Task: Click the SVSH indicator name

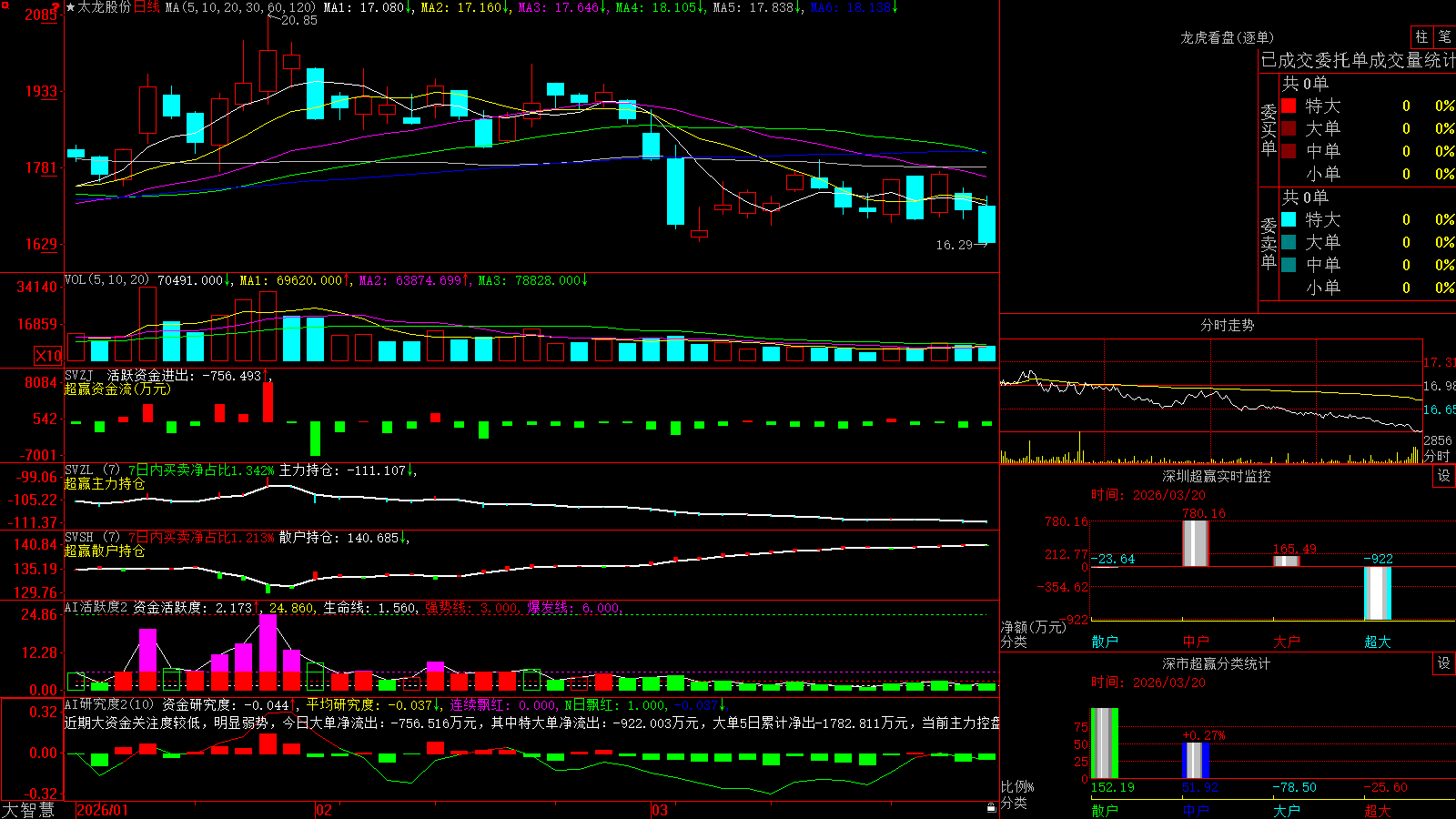Action: pos(79,538)
